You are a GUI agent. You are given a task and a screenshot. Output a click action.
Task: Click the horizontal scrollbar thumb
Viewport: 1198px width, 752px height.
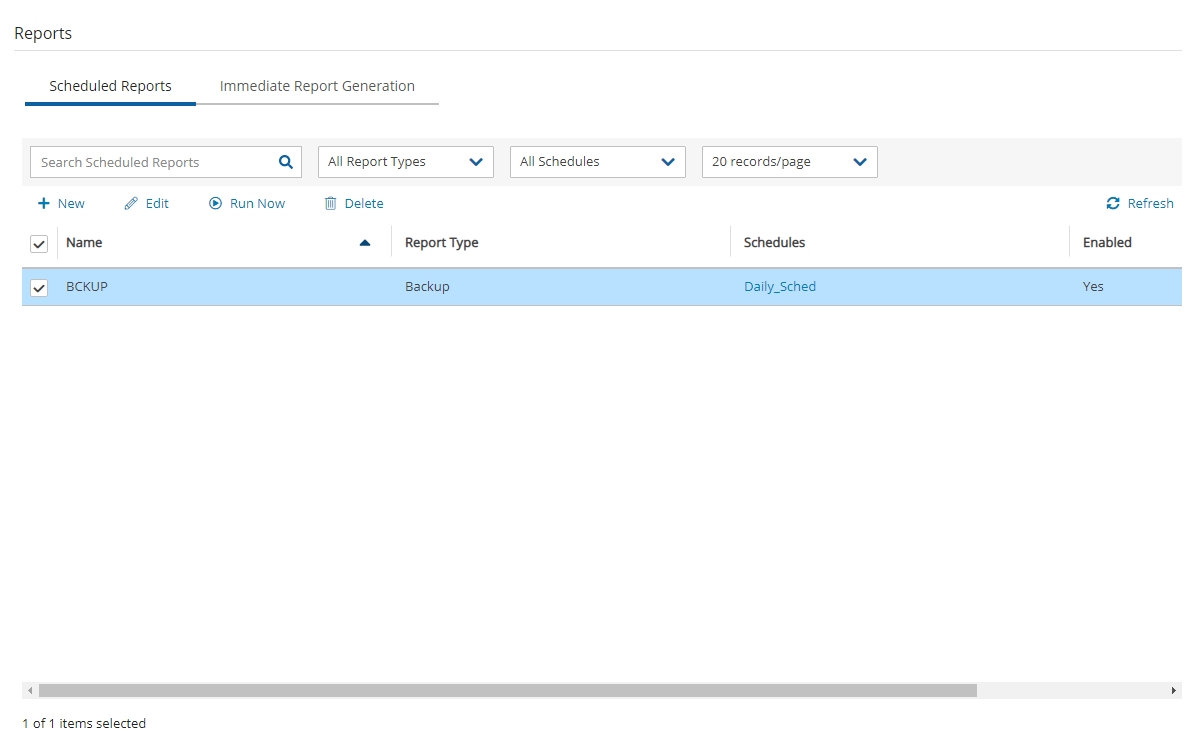[x=507, y=691]
